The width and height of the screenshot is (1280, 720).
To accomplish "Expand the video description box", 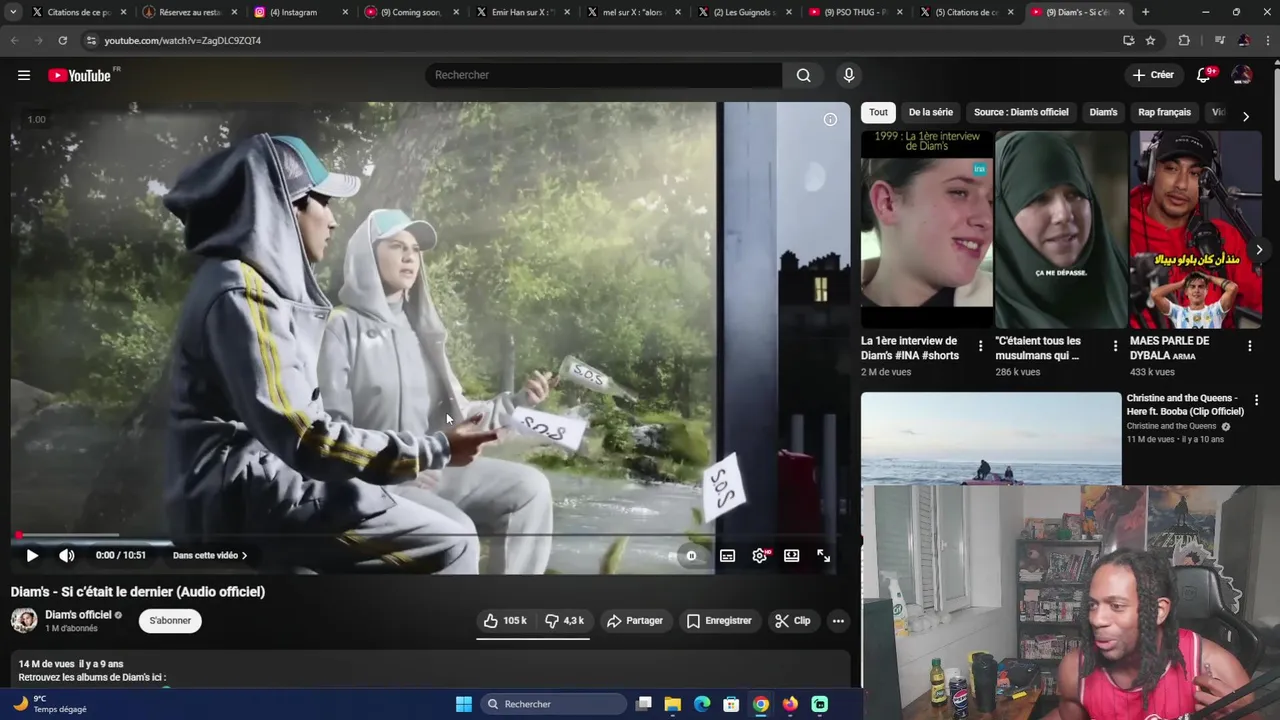I will pos(430,670).
